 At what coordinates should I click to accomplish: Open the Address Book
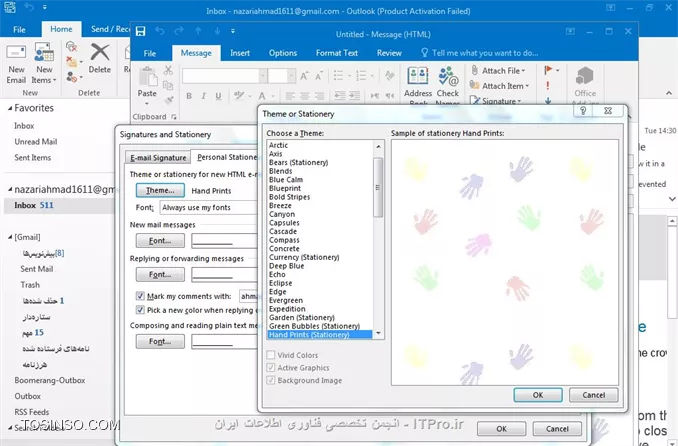click(x=418, y=86)
